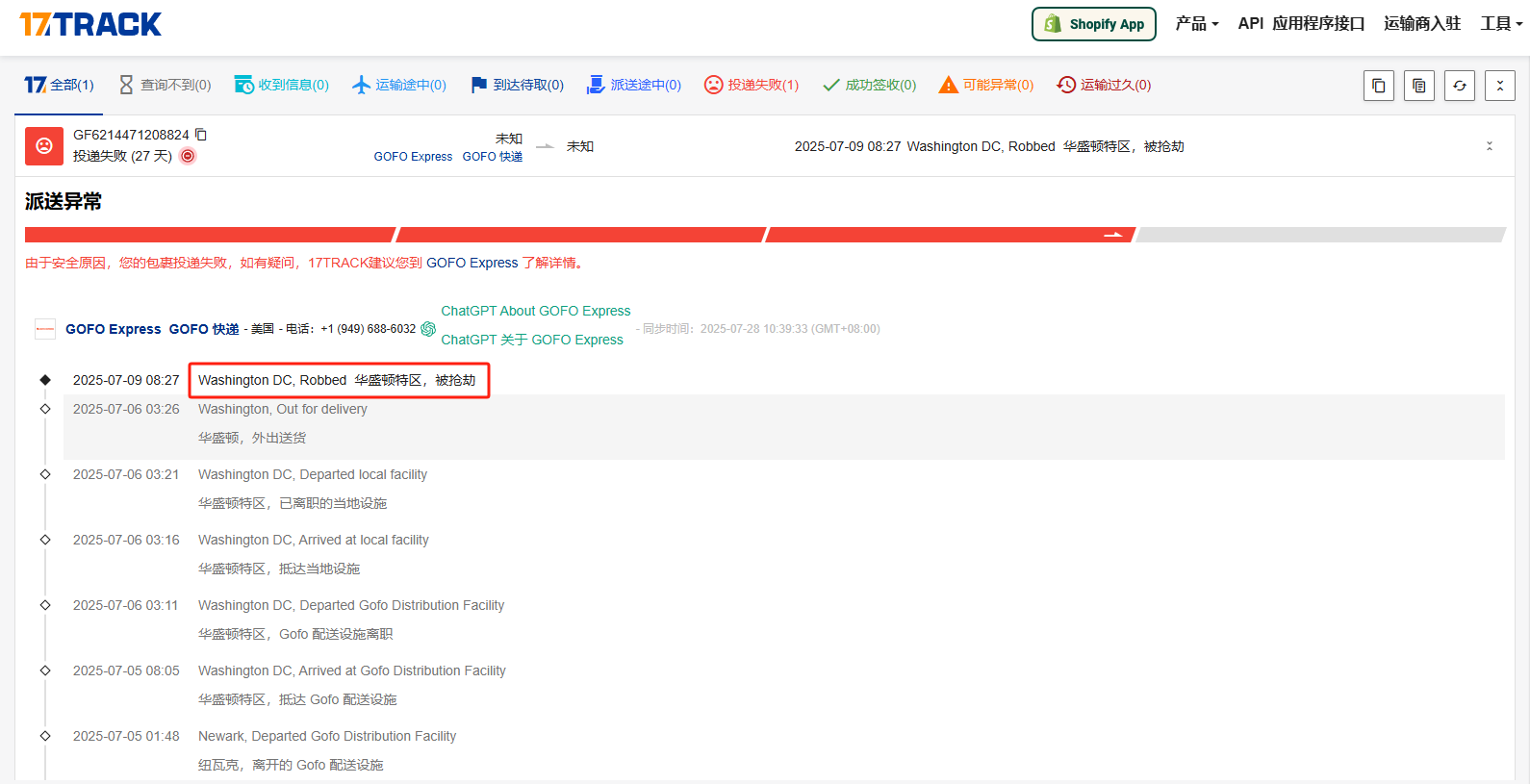Image resolution: width=1530 pixels, height=784 pixels.
Task: Select the 到达待取(0) status tab
Action: coord(517,85)
